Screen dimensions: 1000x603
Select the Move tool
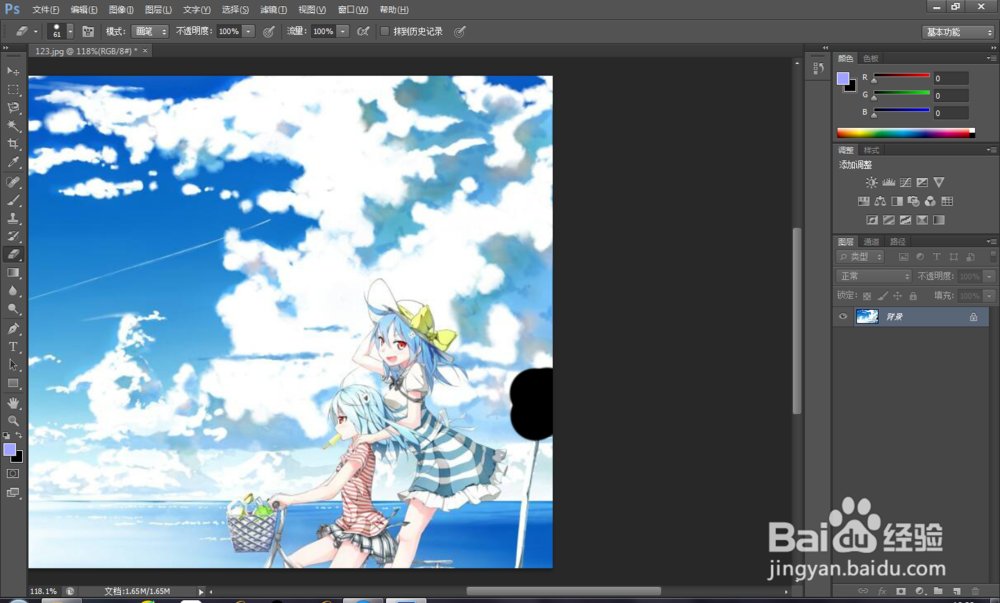13,71
